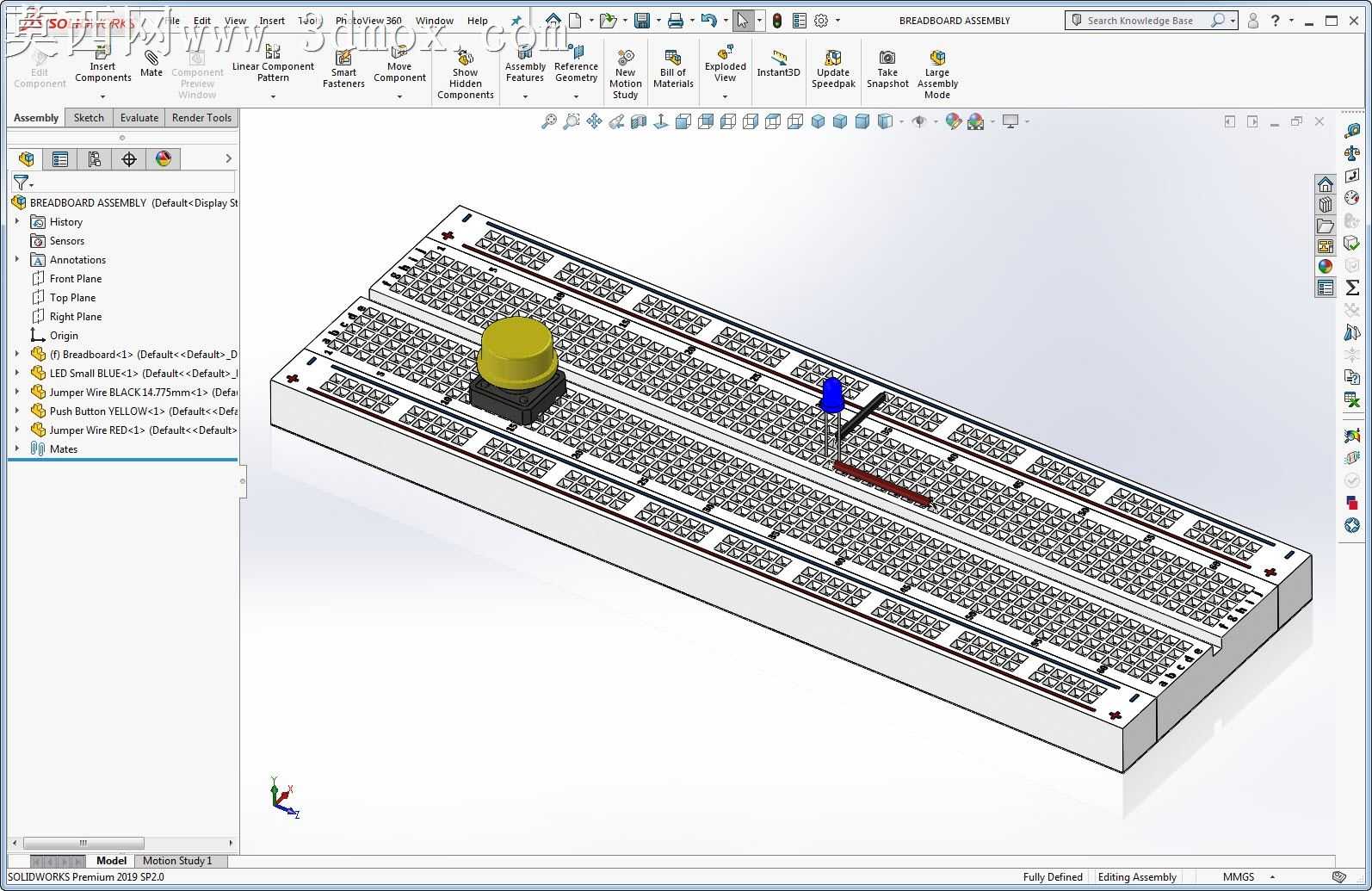
Task: Switch to the Sketch tab
Action: click(x=89, y=118)
